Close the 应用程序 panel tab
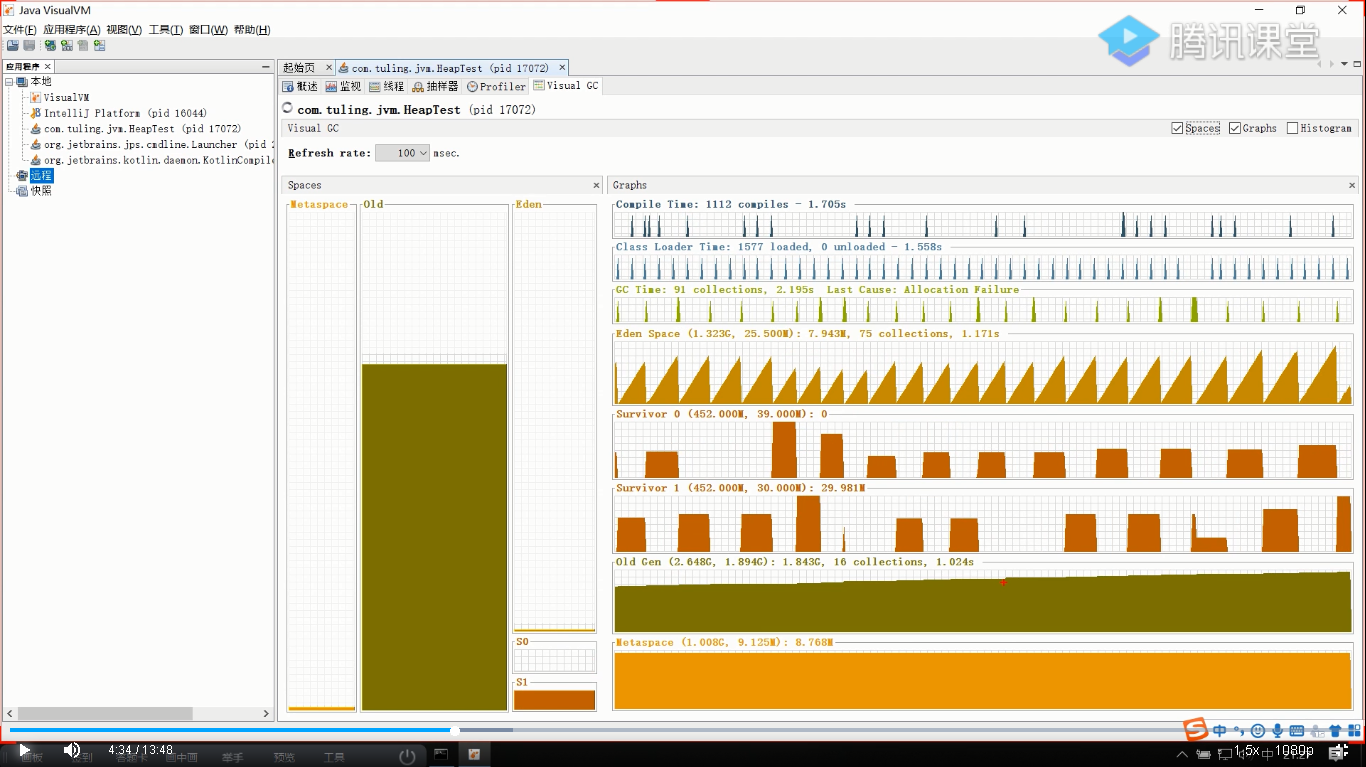 point(48,66)
